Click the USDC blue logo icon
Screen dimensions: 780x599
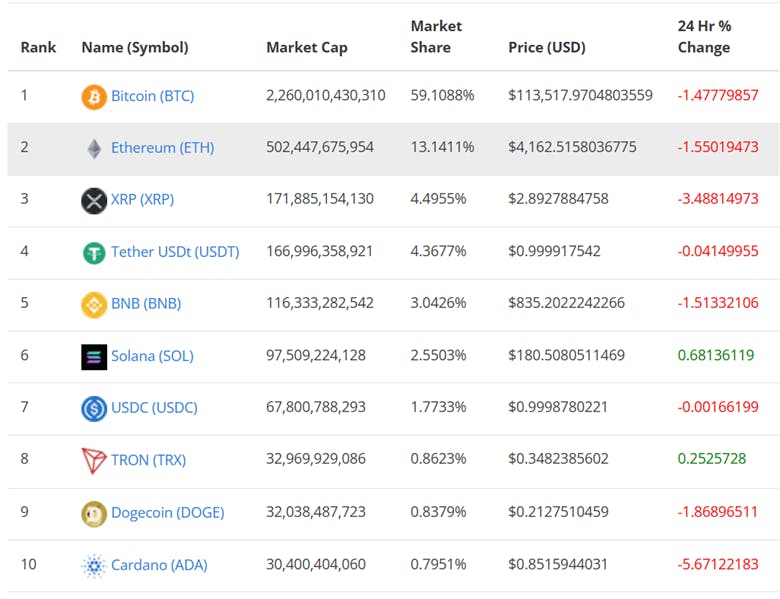(x=94, y=408)
